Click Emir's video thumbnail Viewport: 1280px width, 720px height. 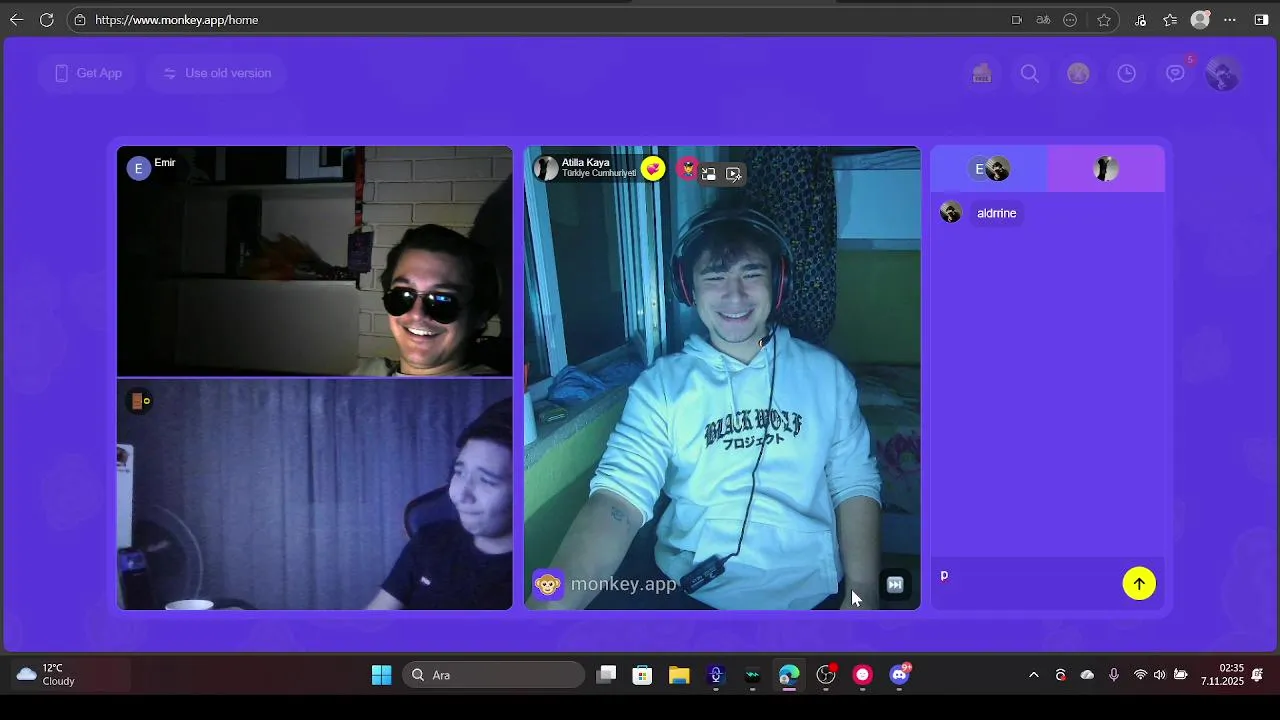coord(315,261)
